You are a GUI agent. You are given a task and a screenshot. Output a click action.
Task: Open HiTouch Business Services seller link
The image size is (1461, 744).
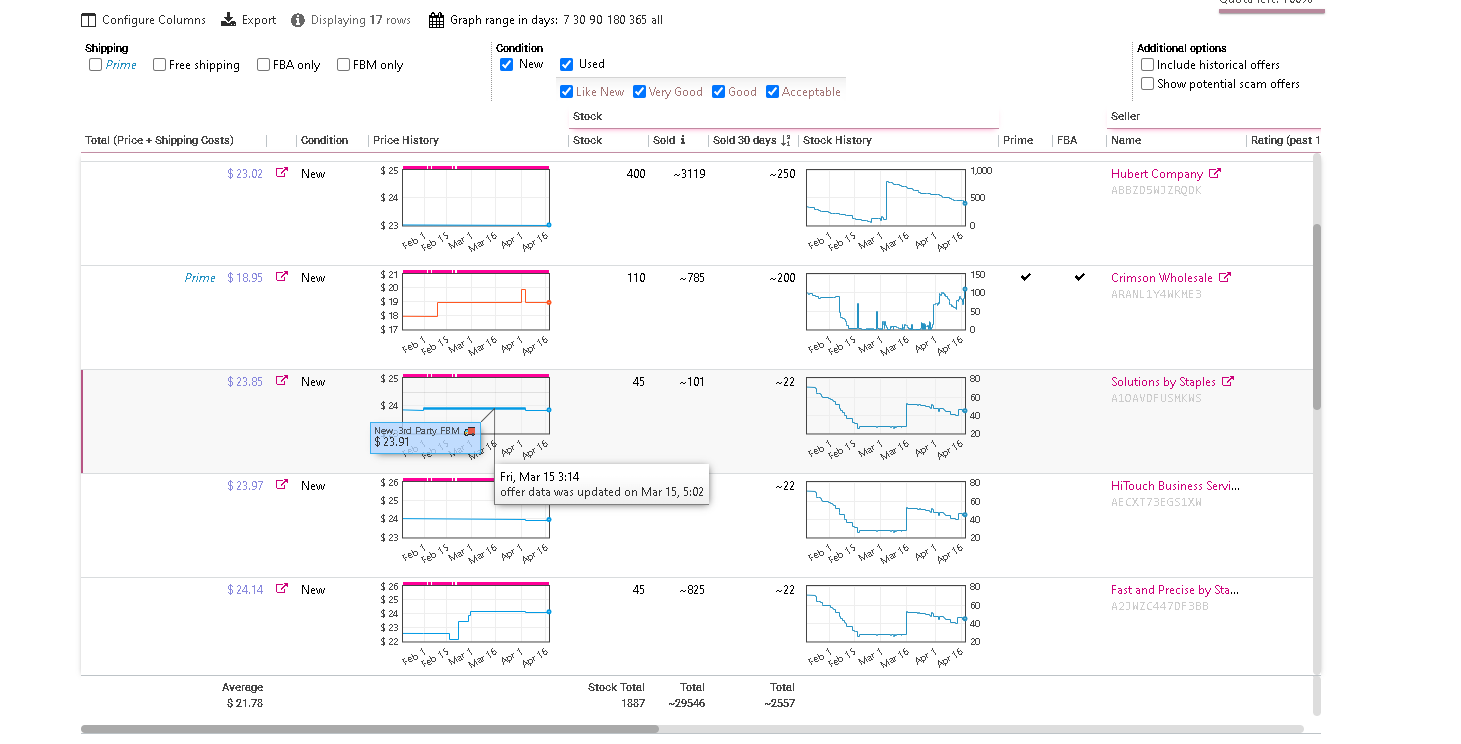pos(1175,485)
